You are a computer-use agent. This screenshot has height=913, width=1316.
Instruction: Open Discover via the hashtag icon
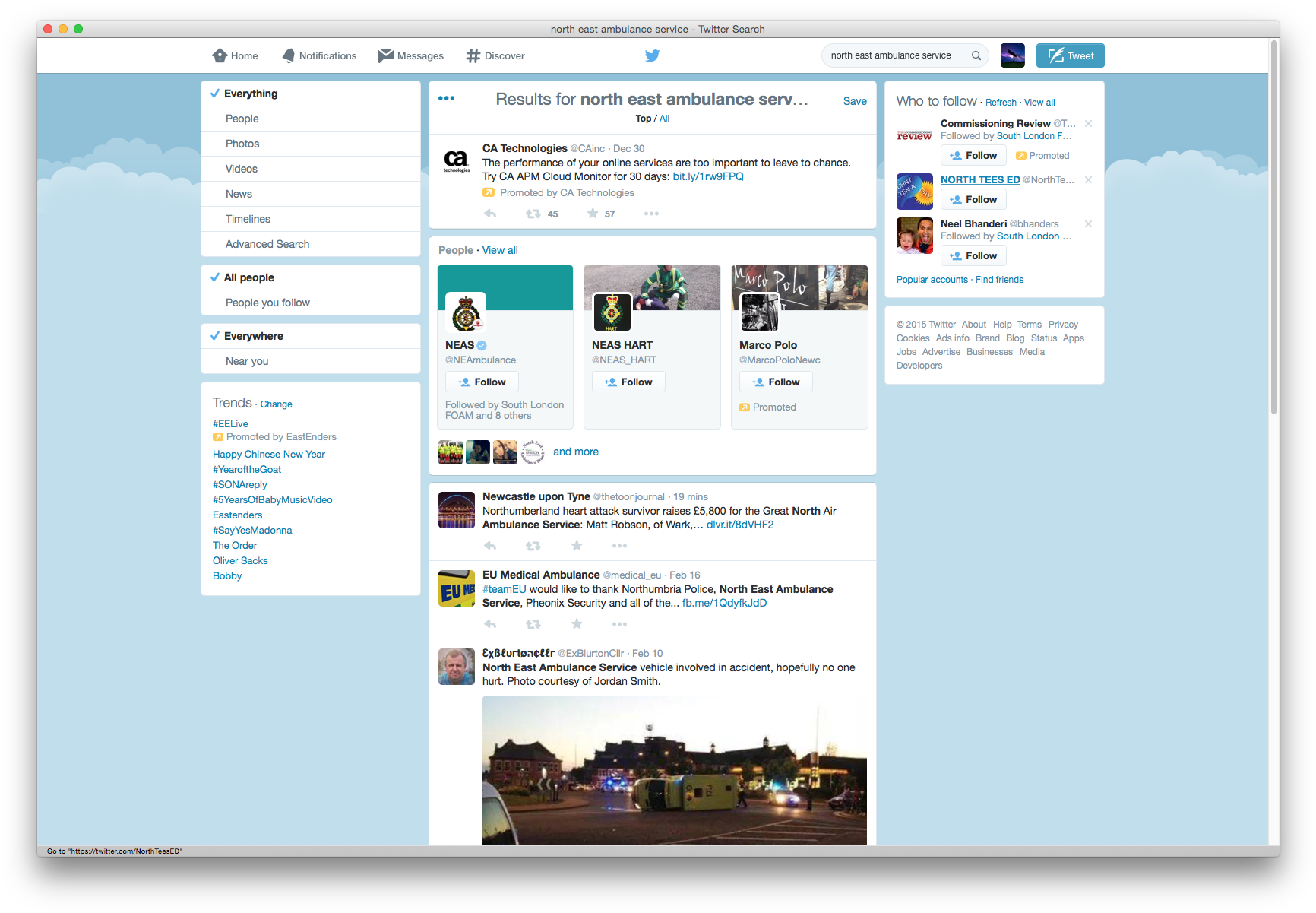[x=473, y=55]
